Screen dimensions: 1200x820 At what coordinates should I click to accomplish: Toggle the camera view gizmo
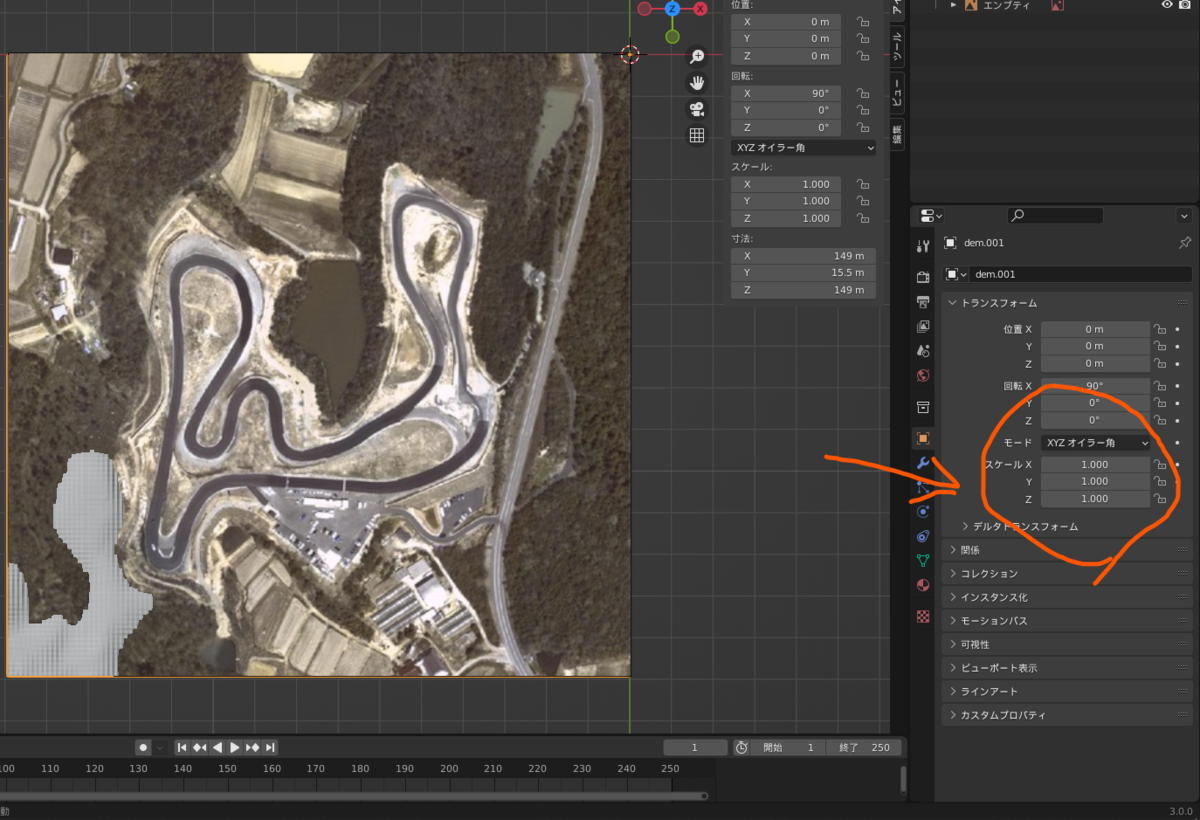[697, 109]
